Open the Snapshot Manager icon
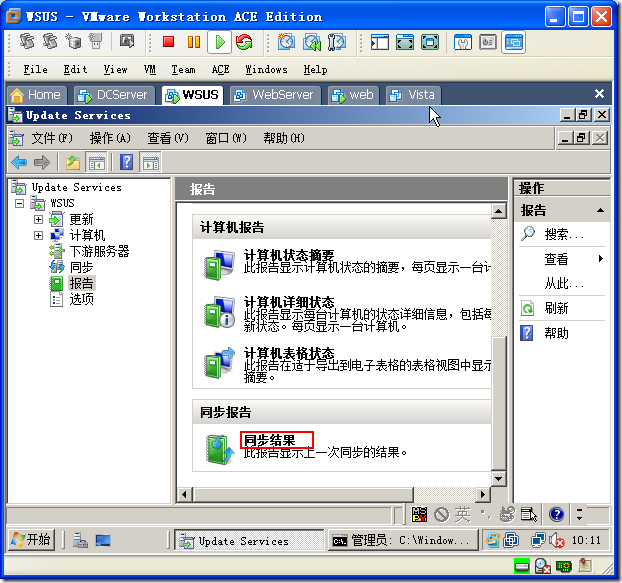Viewport: 622px width, 583px height. click(337, 42)
